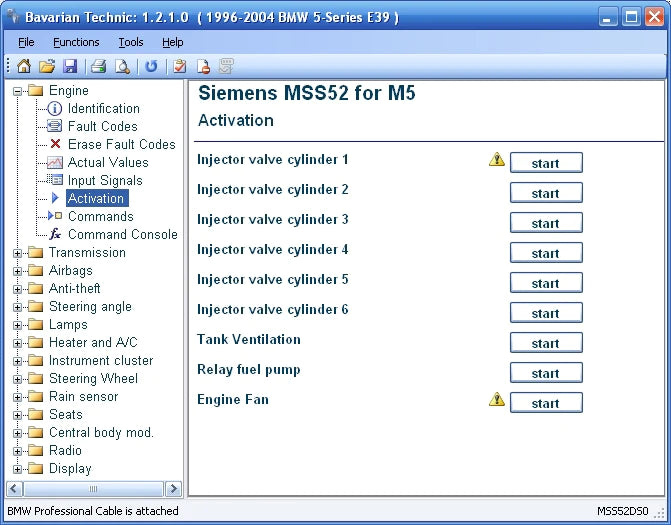Click the Home icon in toolbar

click(24, 67)
